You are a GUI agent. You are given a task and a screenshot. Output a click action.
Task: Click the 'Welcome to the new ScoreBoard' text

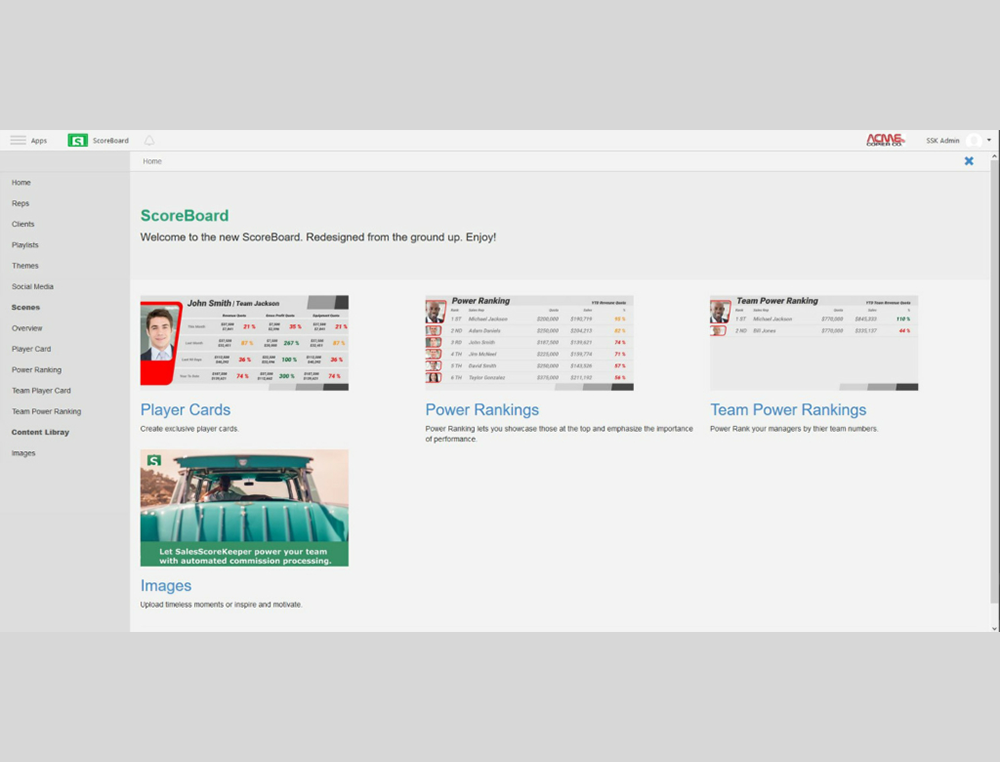coord(318,237)
